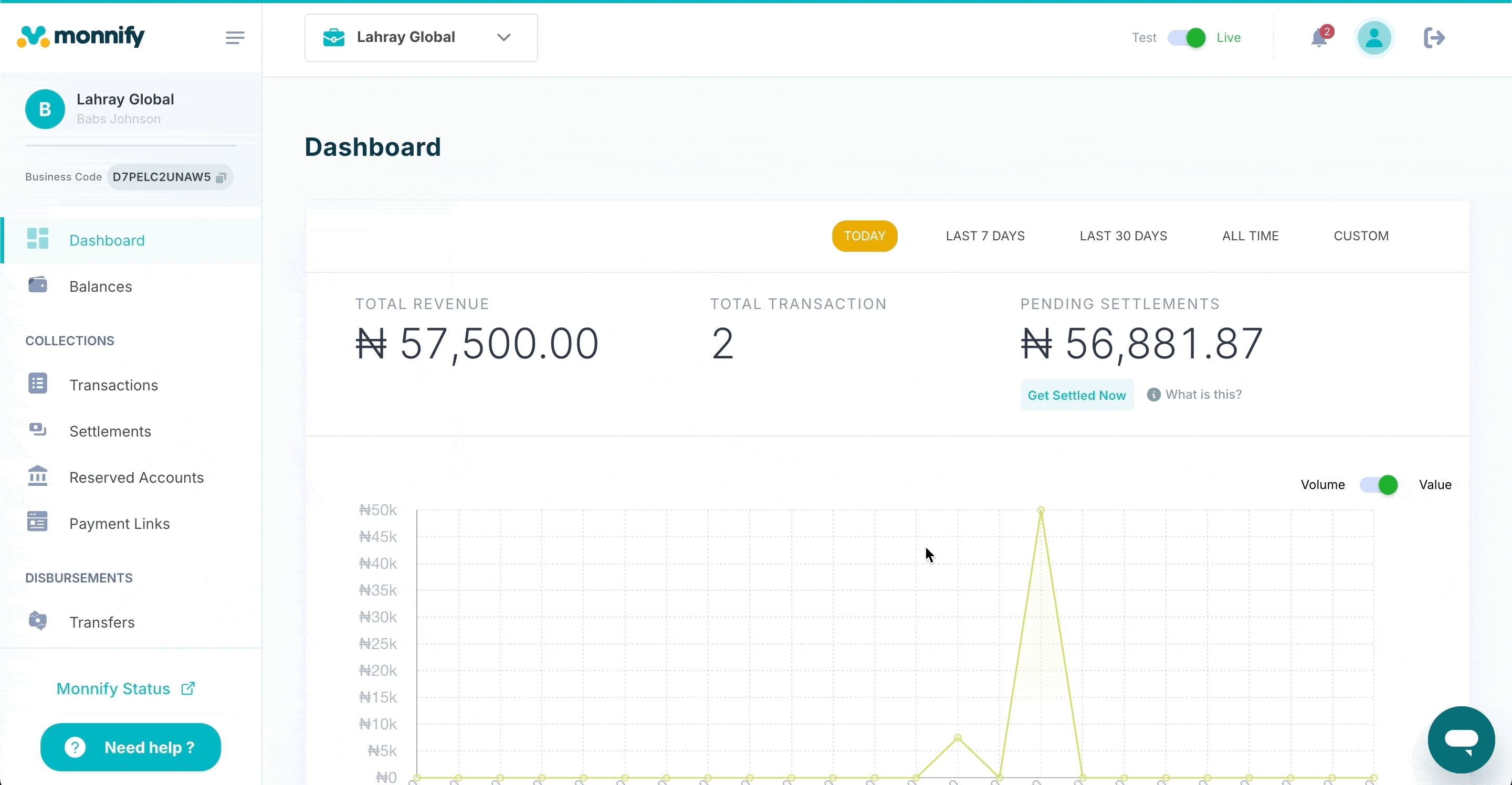Click the Balances wallet icon
The image size is (1512, 785).
tap(38, 285)
